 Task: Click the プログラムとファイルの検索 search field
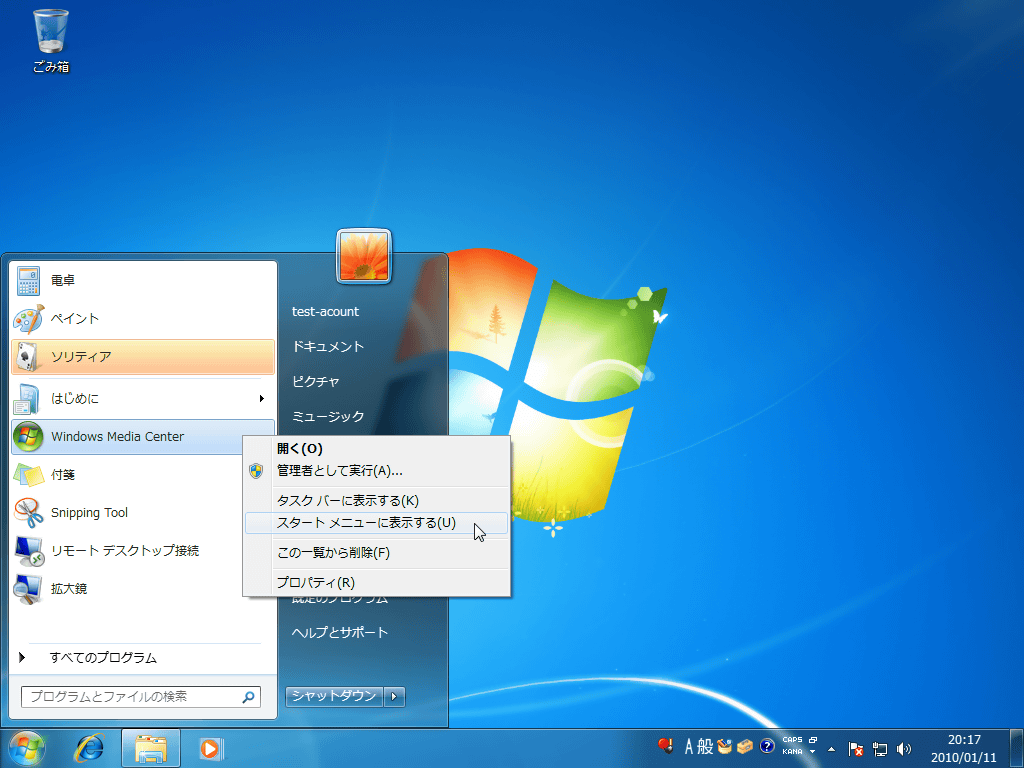(x=140, y=697)
